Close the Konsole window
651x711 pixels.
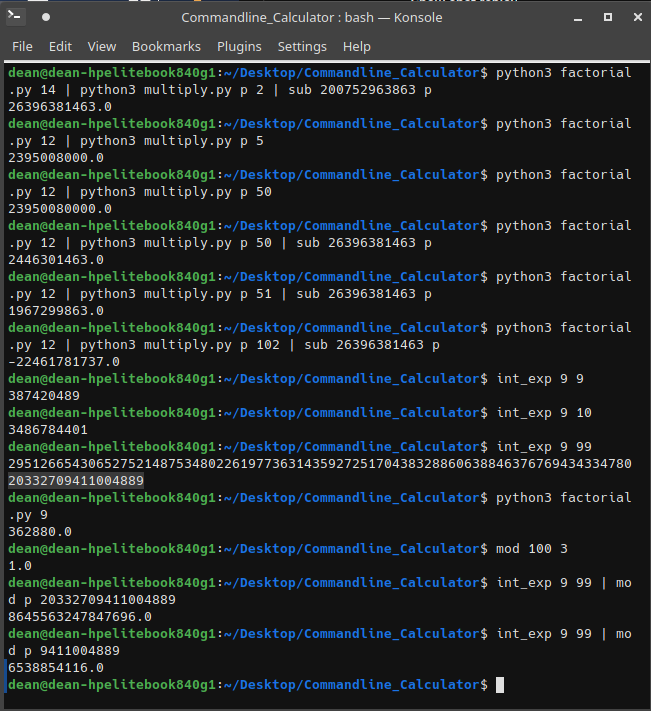click(x=638, y=17)
